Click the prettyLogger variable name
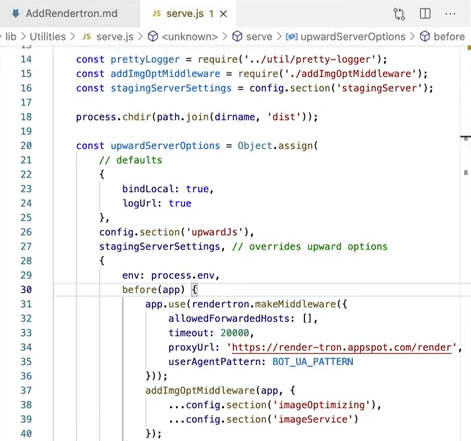 145,59
